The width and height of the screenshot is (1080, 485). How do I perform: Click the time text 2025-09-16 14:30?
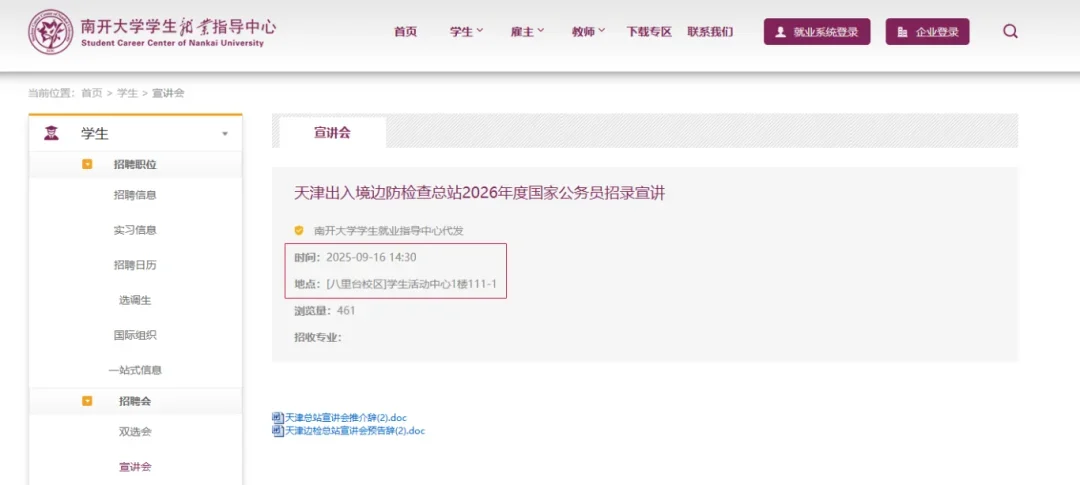tap(371, 258)
